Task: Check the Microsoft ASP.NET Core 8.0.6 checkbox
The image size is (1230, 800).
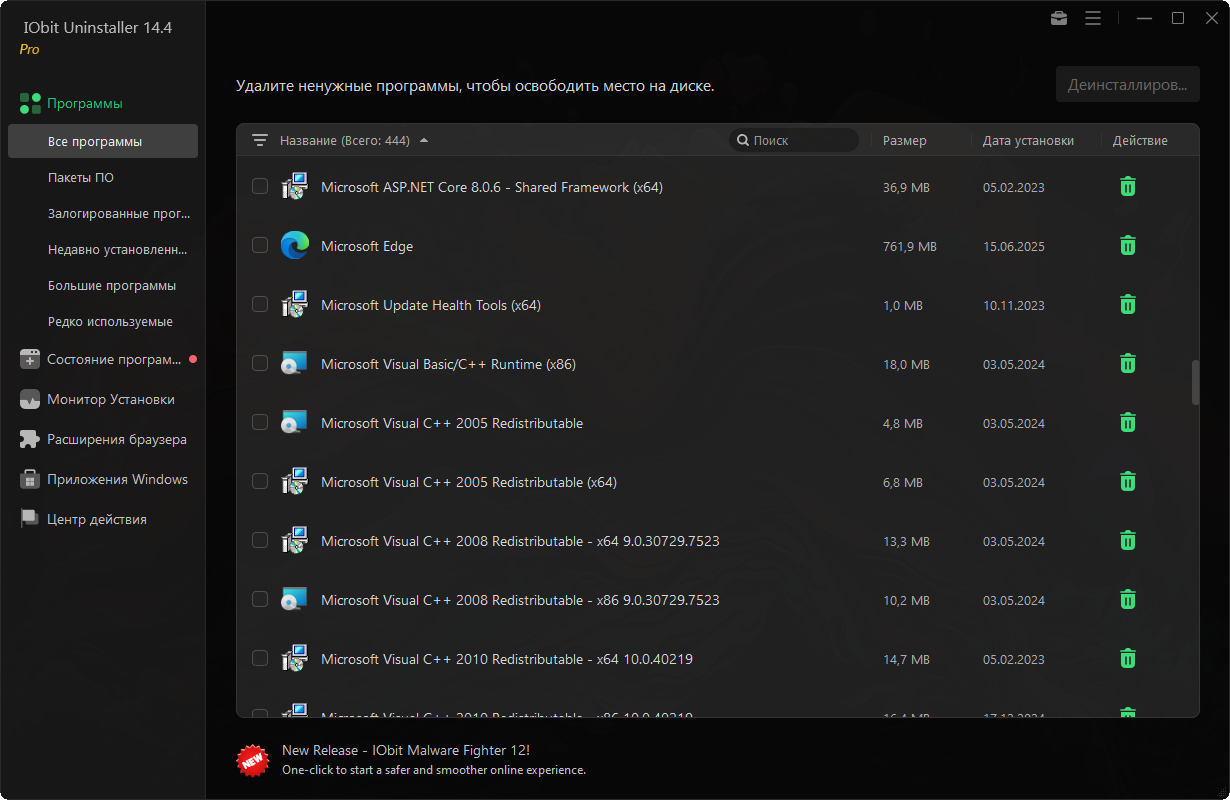Action: coord(260,186)
